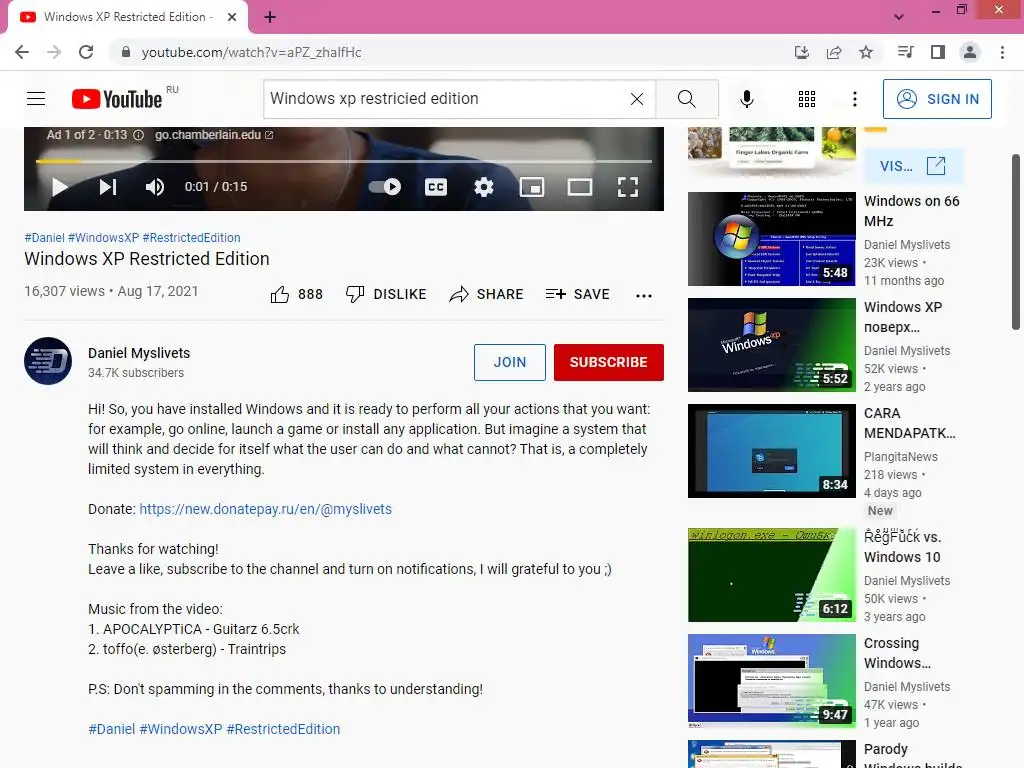The height and width of the screenshot is (768, 1024).
Task: Go back in browser
Action: point(22,52)
